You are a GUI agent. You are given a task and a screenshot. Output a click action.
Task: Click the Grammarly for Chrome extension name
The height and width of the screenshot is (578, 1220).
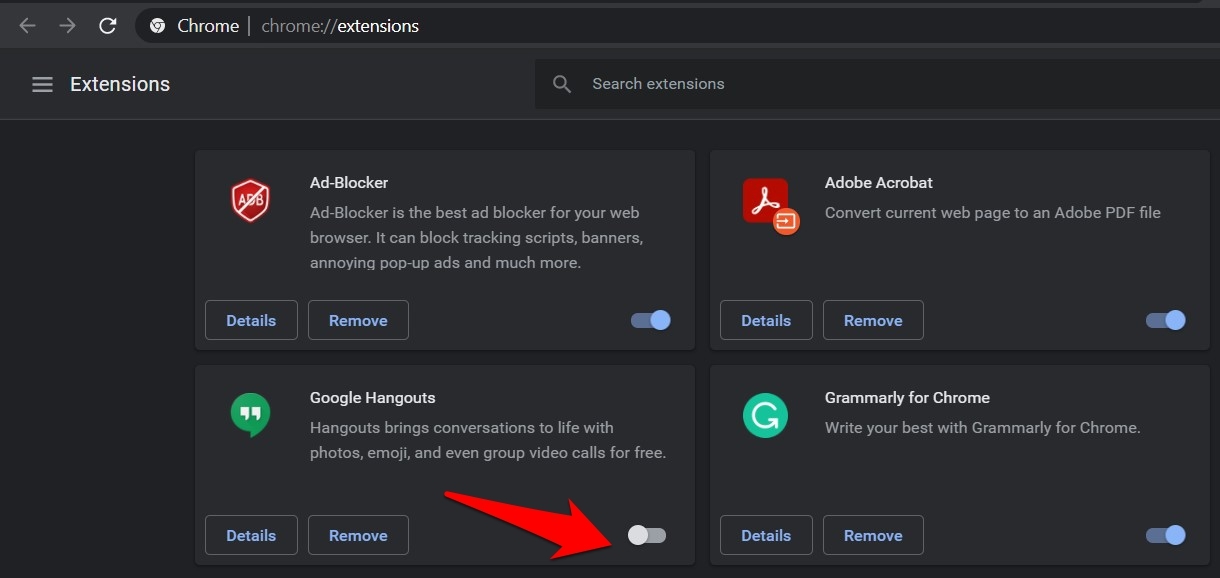[x=907, y=398]
